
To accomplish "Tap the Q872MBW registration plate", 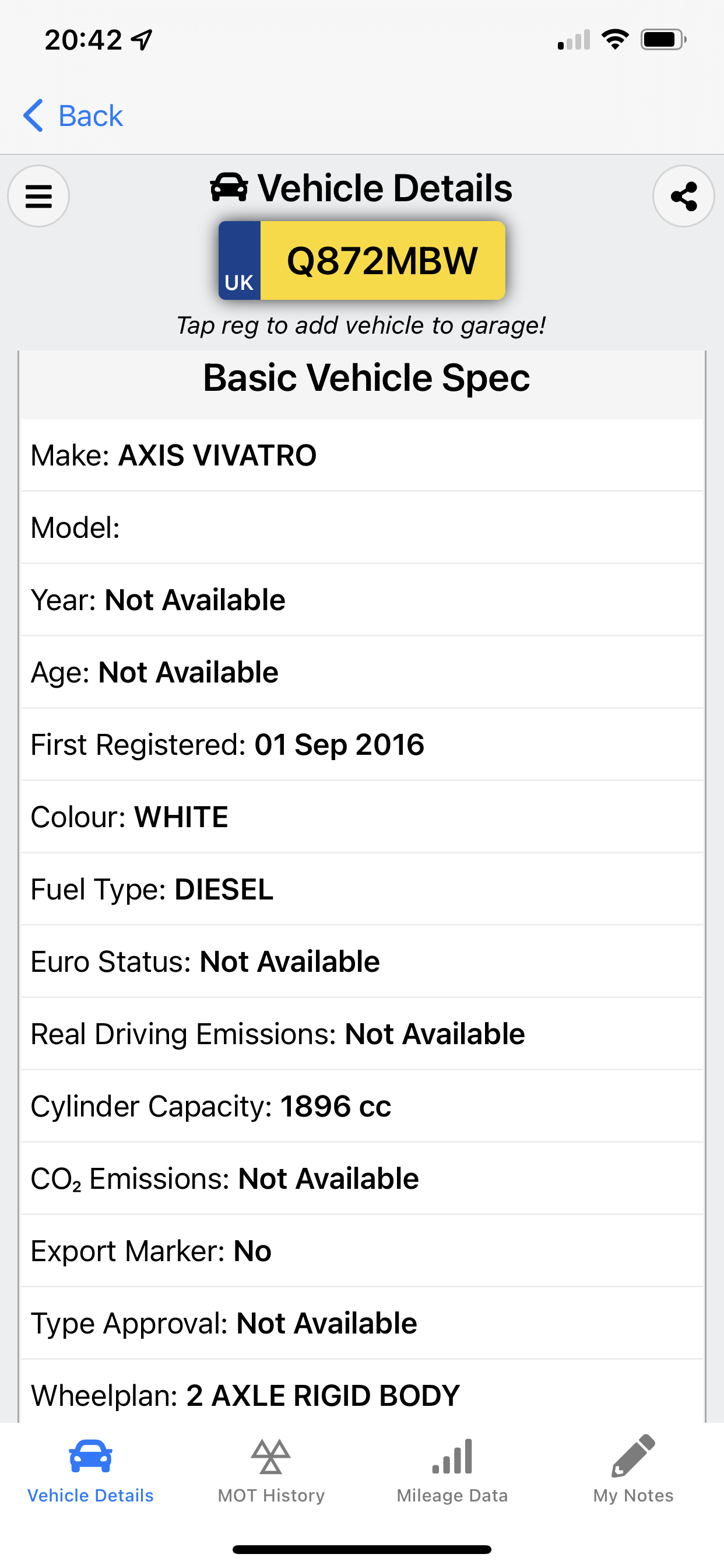I will [362, 261].
